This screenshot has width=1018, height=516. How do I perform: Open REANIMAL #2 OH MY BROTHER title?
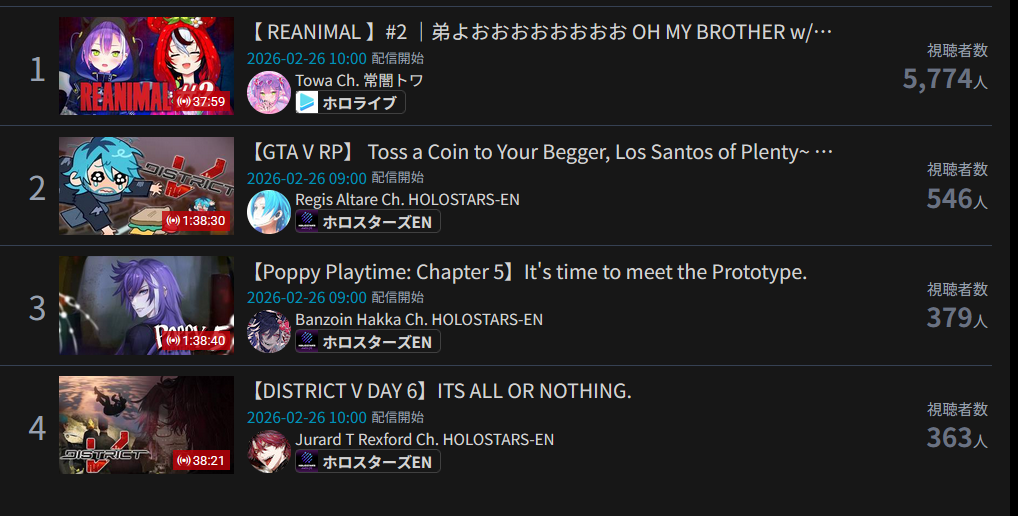point(541,32)
